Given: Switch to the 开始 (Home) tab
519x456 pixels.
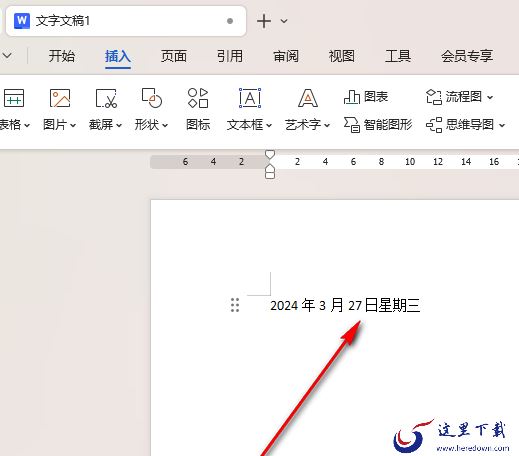Looking at the screenshot, I should pyautogui.click(x=62, y=56).
